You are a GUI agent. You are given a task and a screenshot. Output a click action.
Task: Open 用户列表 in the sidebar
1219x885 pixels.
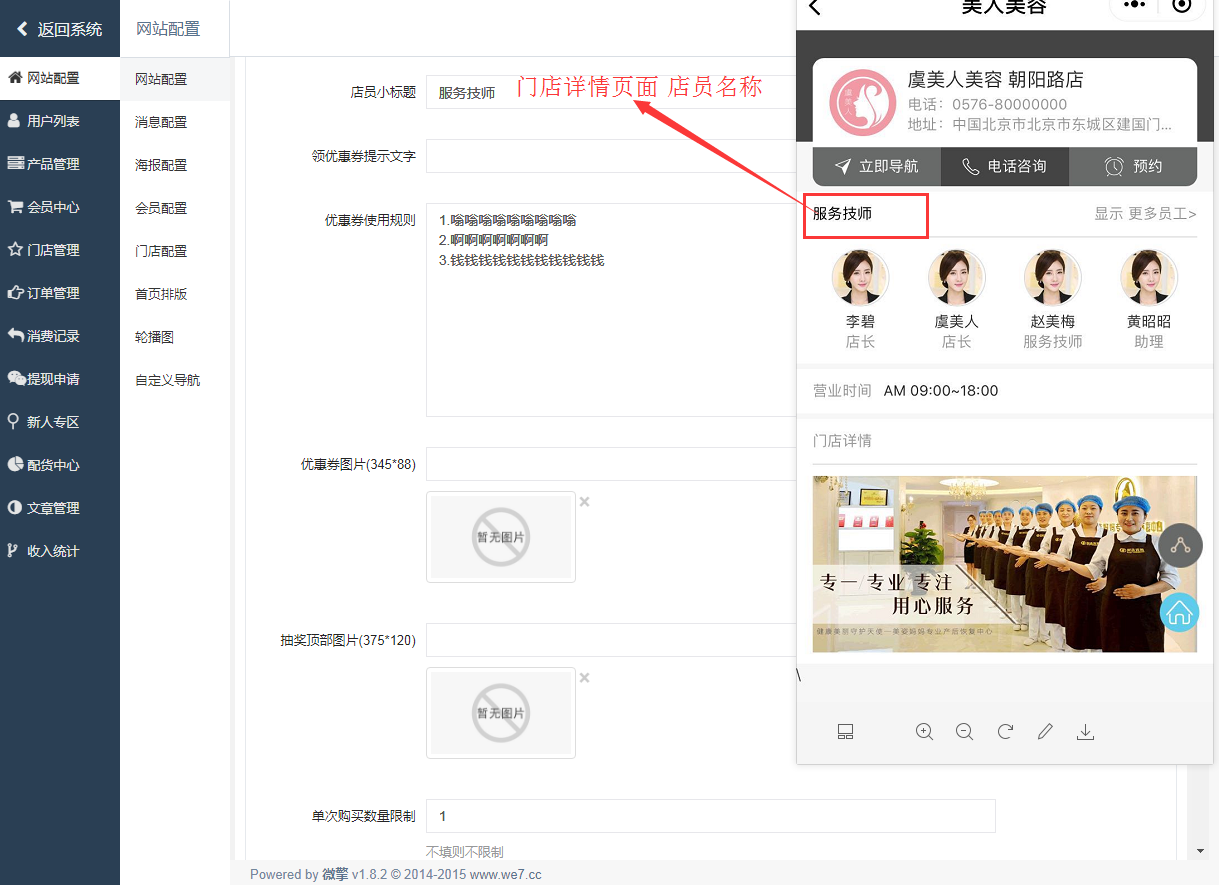(x=60, y=121)
